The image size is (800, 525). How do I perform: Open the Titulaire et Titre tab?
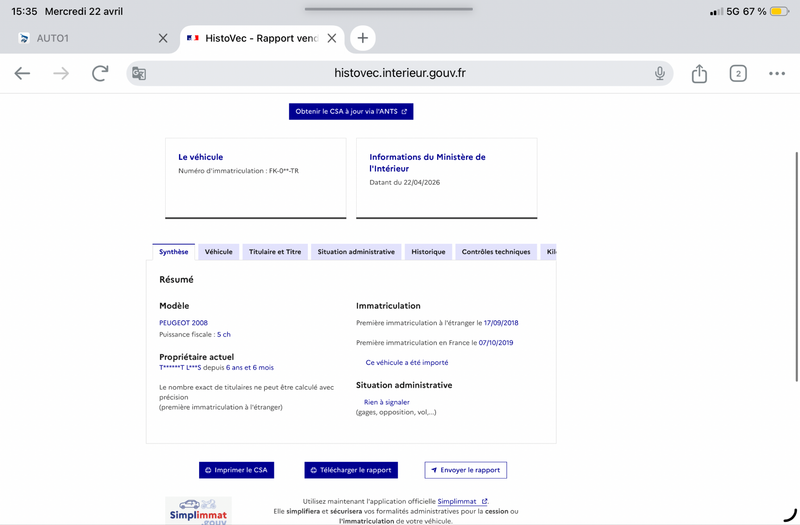pos(274,252)
